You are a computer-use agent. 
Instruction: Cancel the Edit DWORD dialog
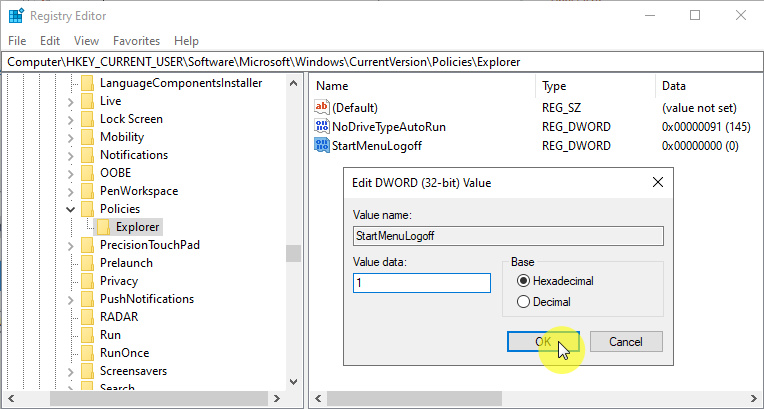click(x=625, y=342)
